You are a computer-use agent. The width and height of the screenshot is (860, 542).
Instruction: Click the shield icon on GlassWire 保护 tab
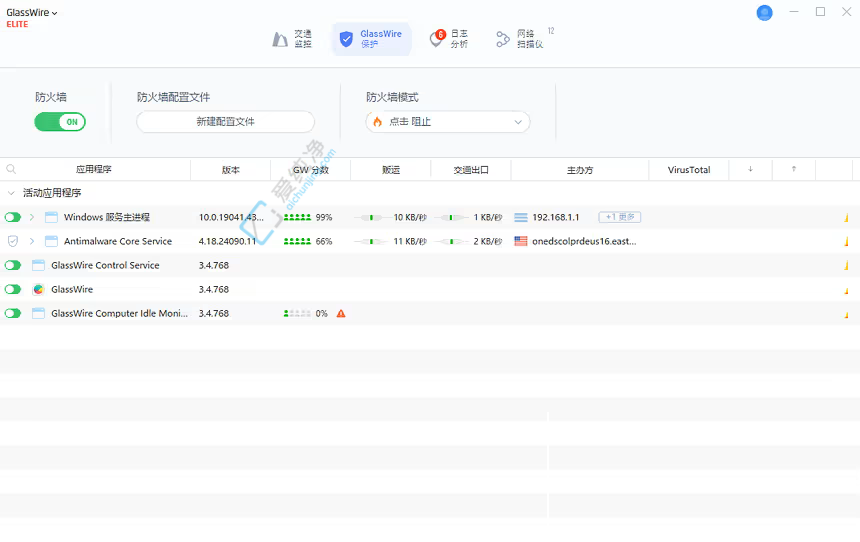click(346, 39)
